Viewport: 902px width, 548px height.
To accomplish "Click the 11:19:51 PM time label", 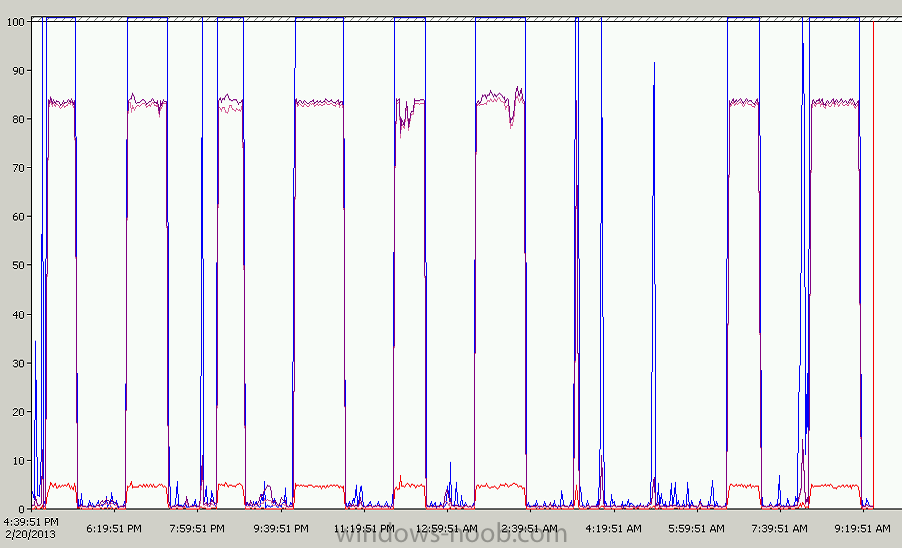I will tap(364, 528).
